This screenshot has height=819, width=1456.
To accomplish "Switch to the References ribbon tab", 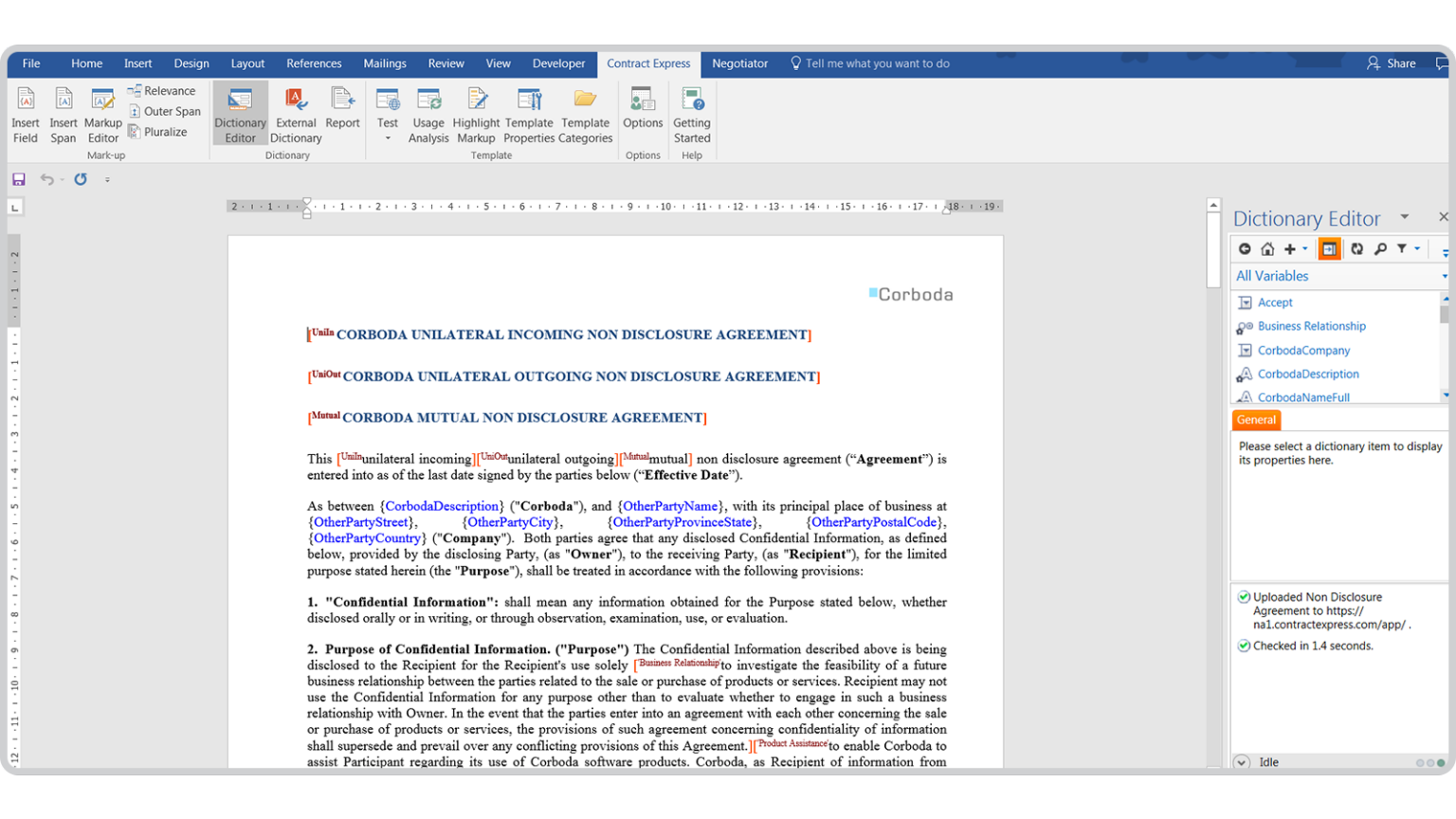I will click(x=314, y=64).
